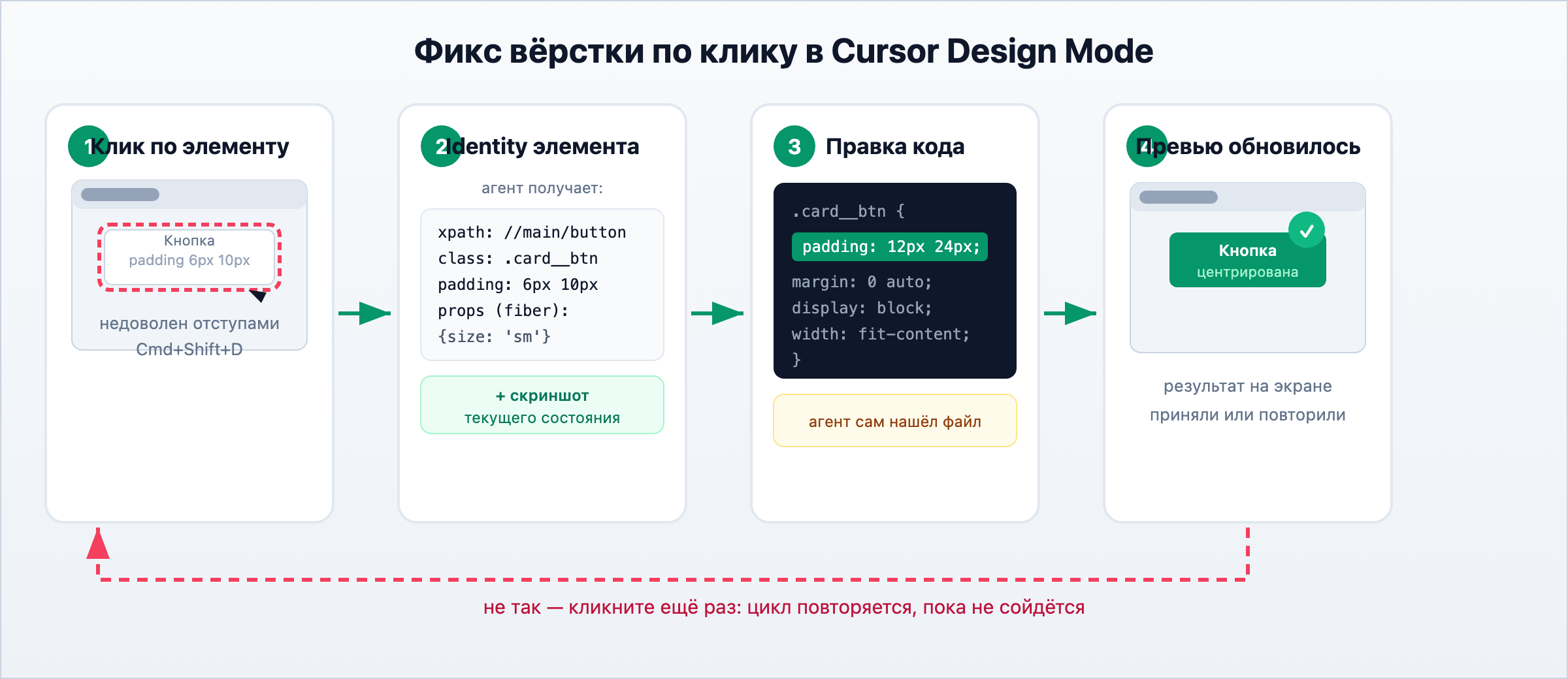Click the title "Фикс вёрстки по клику в Cursor Design Mode"
The height and width of the screenshot is (679, 1568).
click(783, 51)
